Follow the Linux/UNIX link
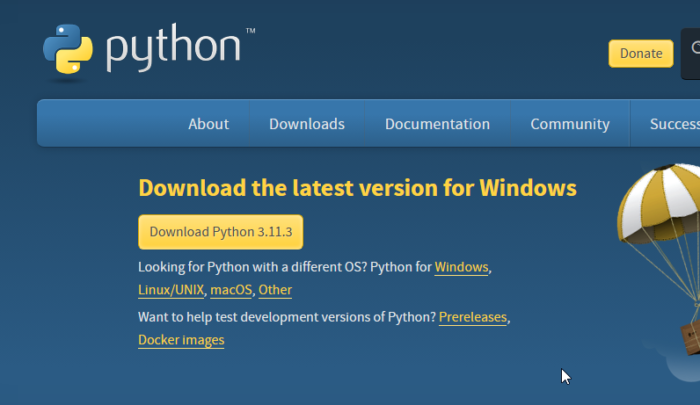700x405 pixels. pos(171,290)
